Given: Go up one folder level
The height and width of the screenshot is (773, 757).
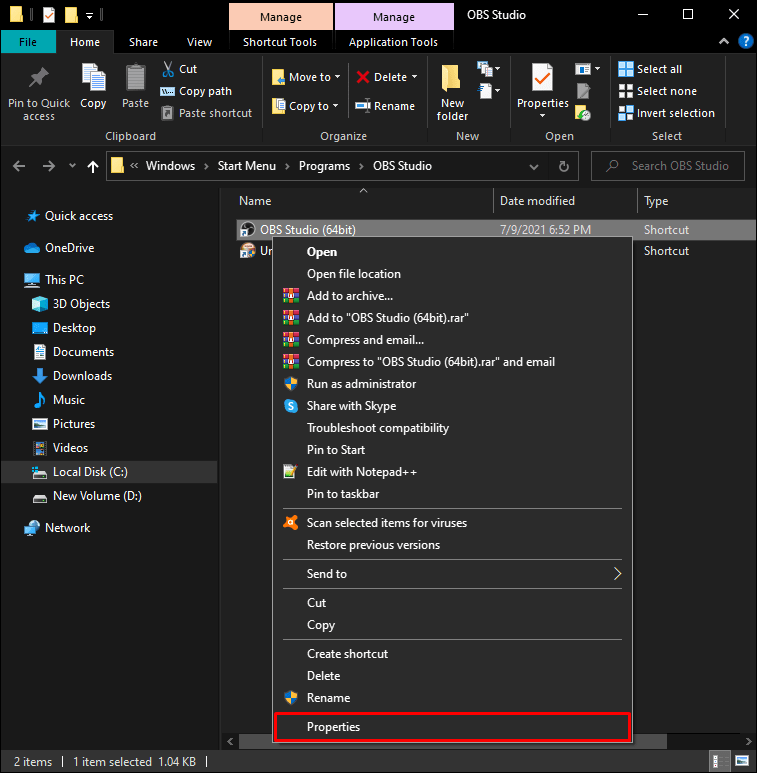Looking at the screenshot, I should (x=93, y=167).
